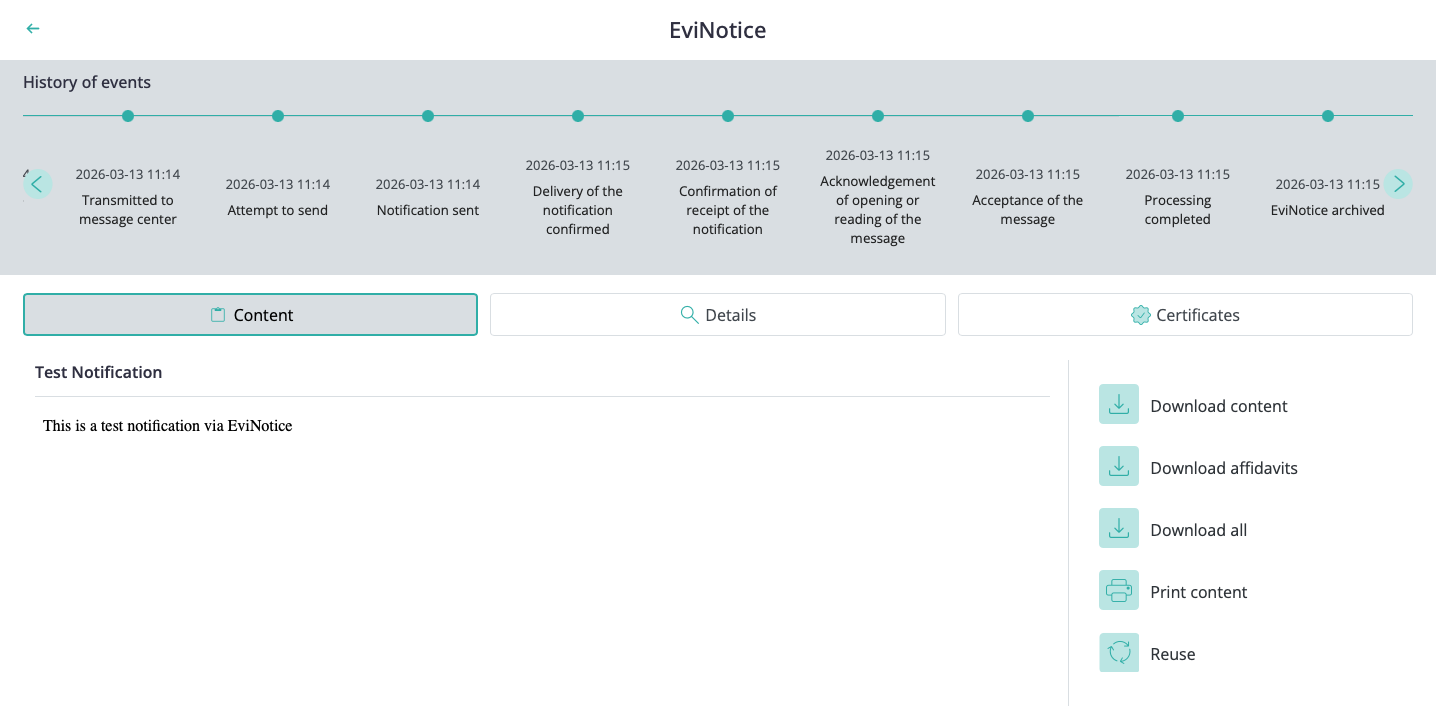
Task: Click the clipboard icon in Content tab
Action: [218, 315]
